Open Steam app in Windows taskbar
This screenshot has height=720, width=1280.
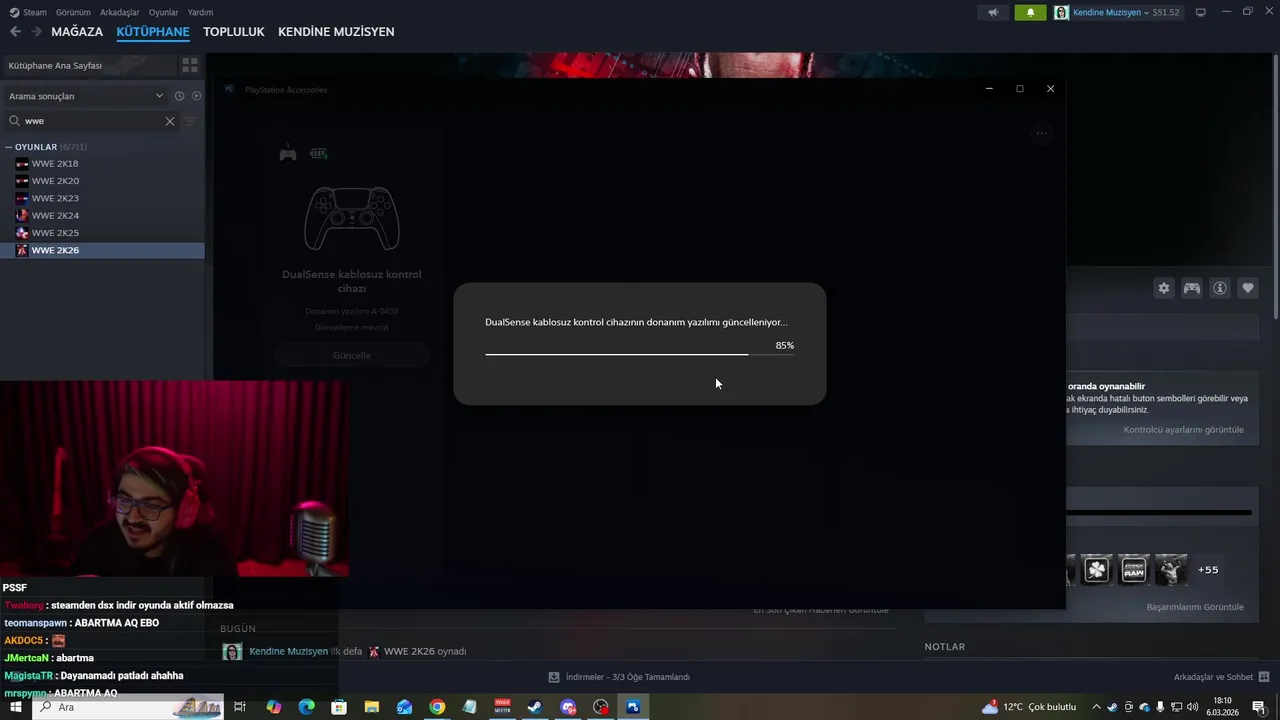coord(535,707)
